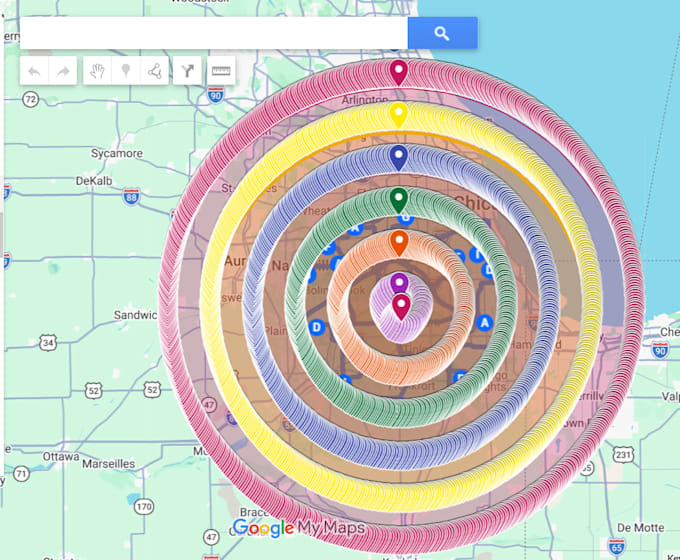Focus the map search input field
This screenshot has height=560, width=680.
point(214,33)
